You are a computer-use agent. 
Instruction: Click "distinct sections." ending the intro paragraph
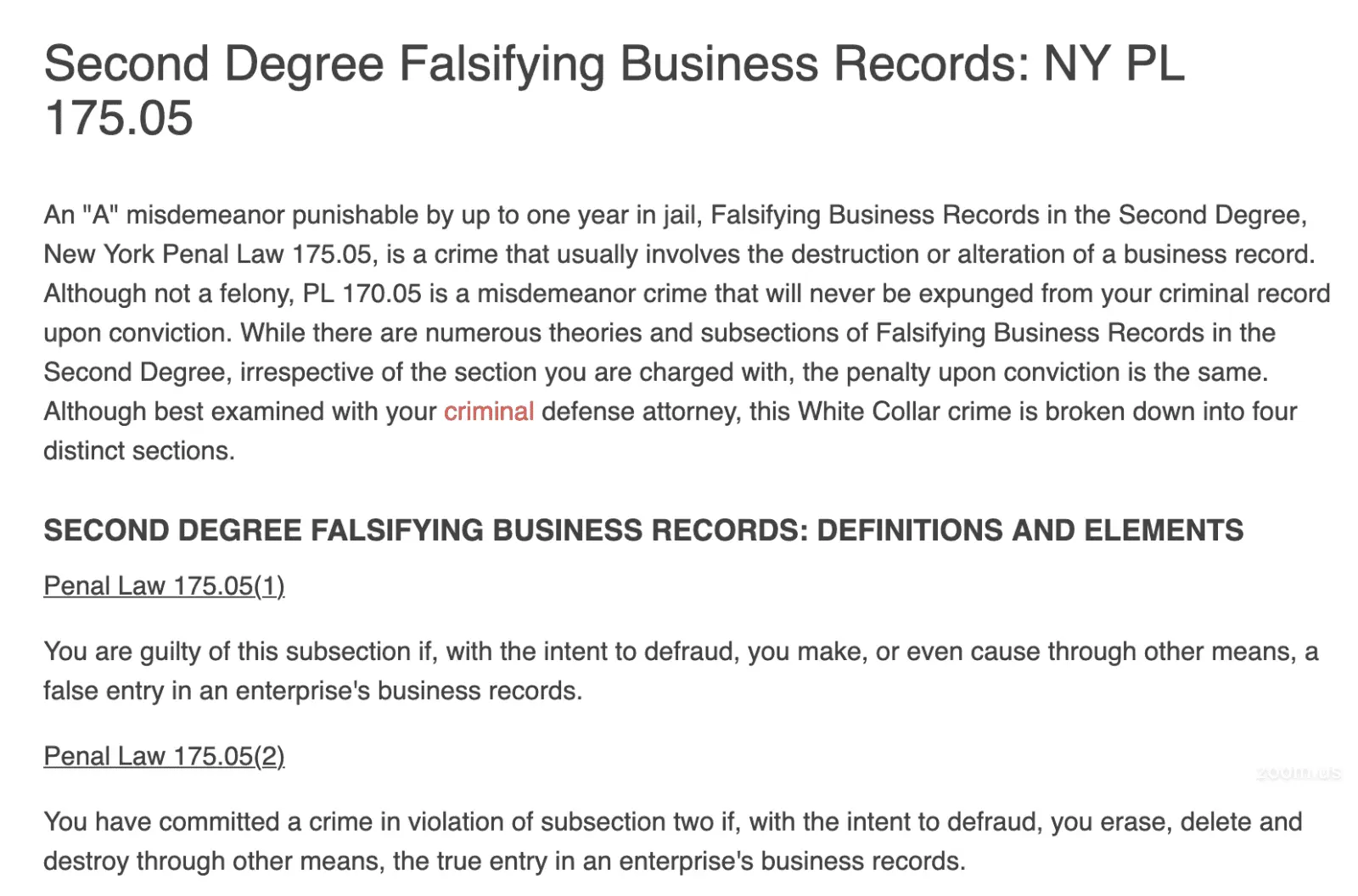pos(139,451)
